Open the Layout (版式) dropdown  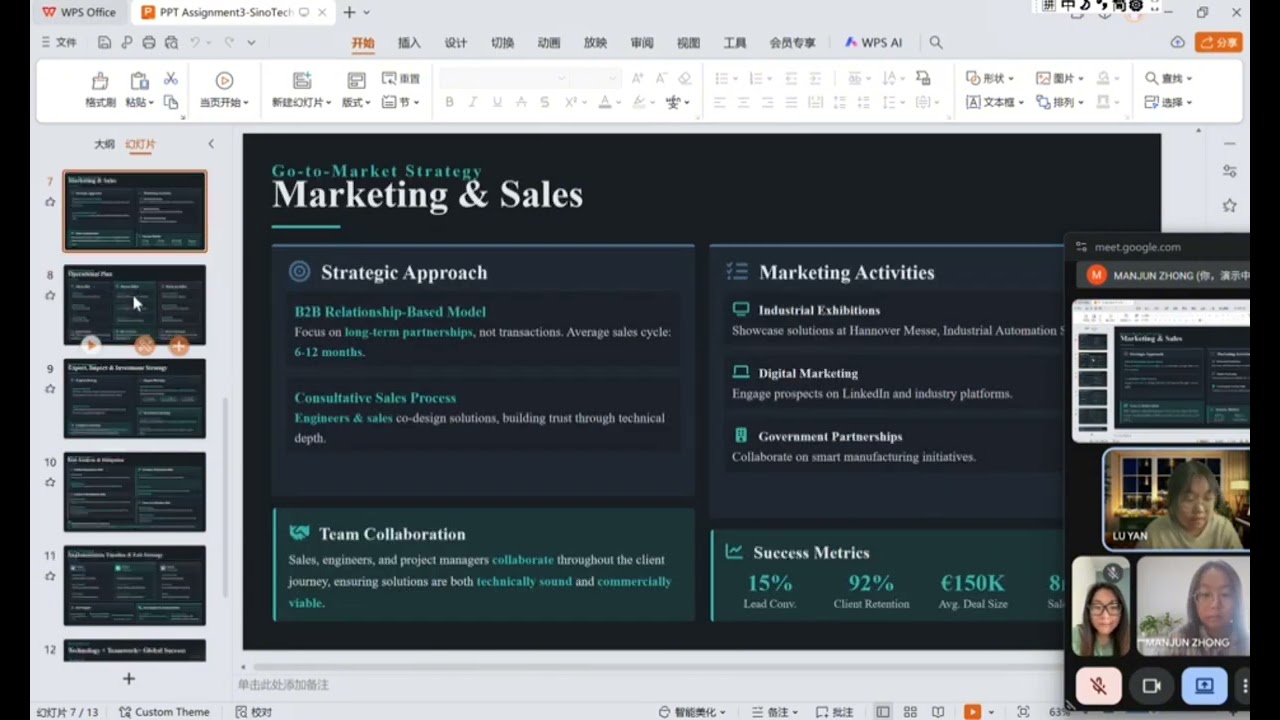coord(356,102)
